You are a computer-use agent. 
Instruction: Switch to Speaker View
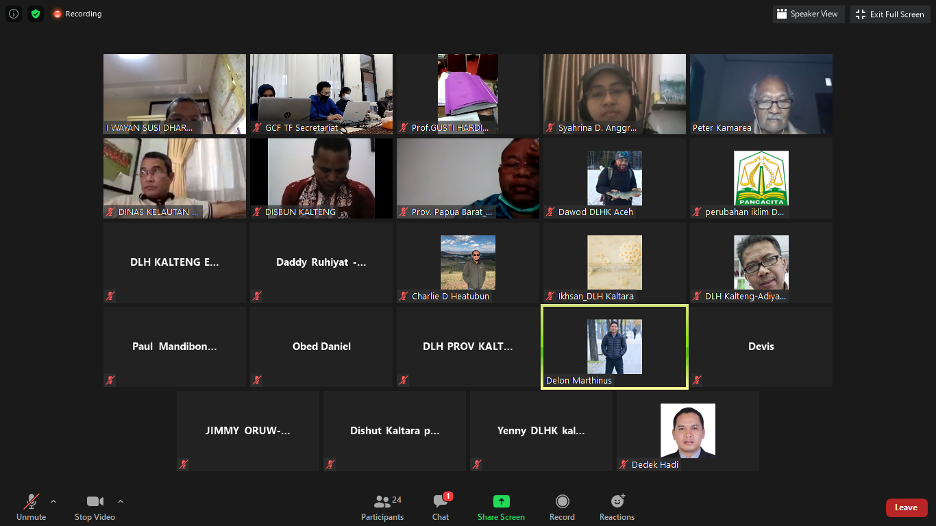[807, 14]
